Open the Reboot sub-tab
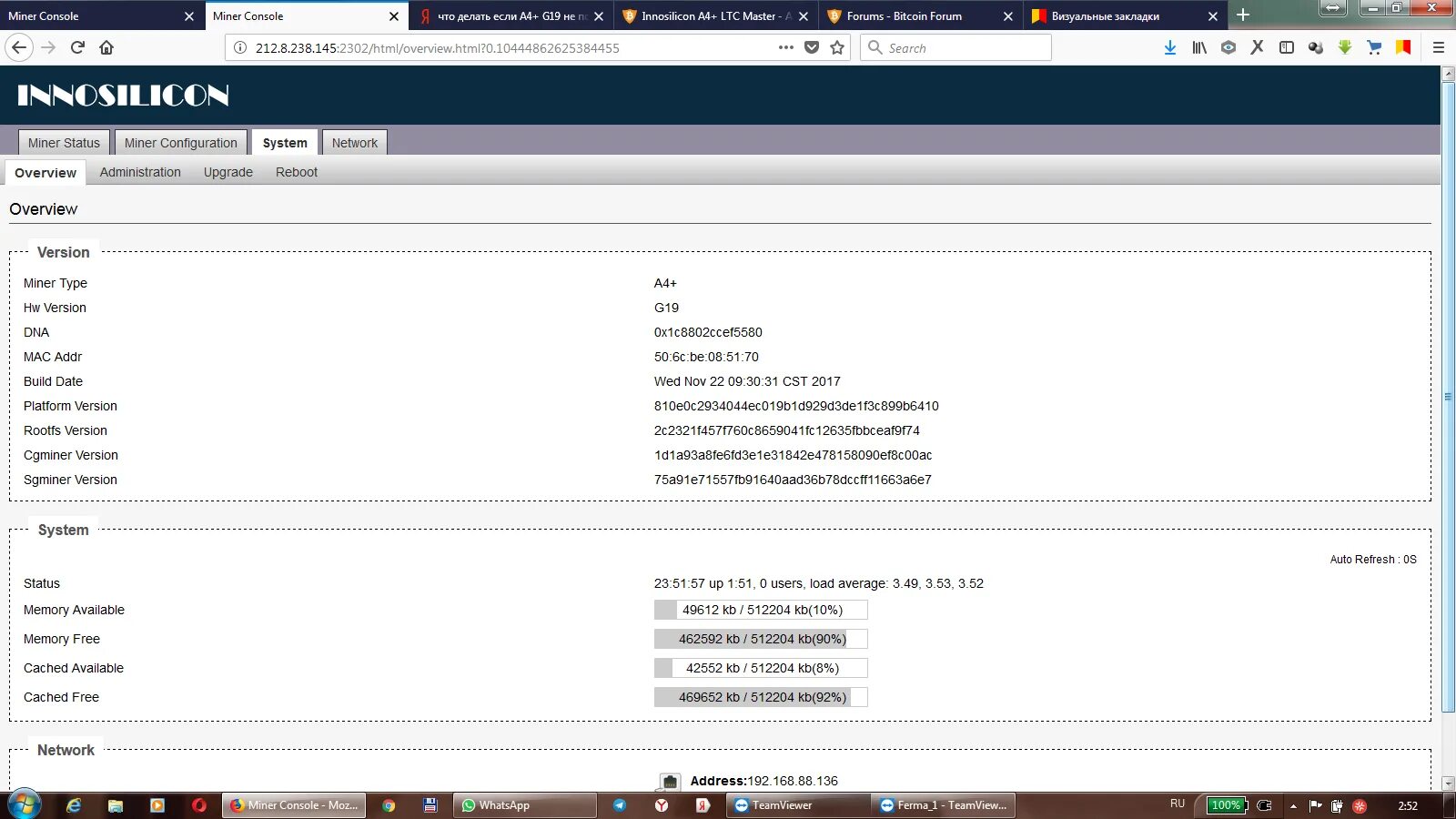This screenshot has height=819, width=1456. pyautogui.click(x=297, y=172)
